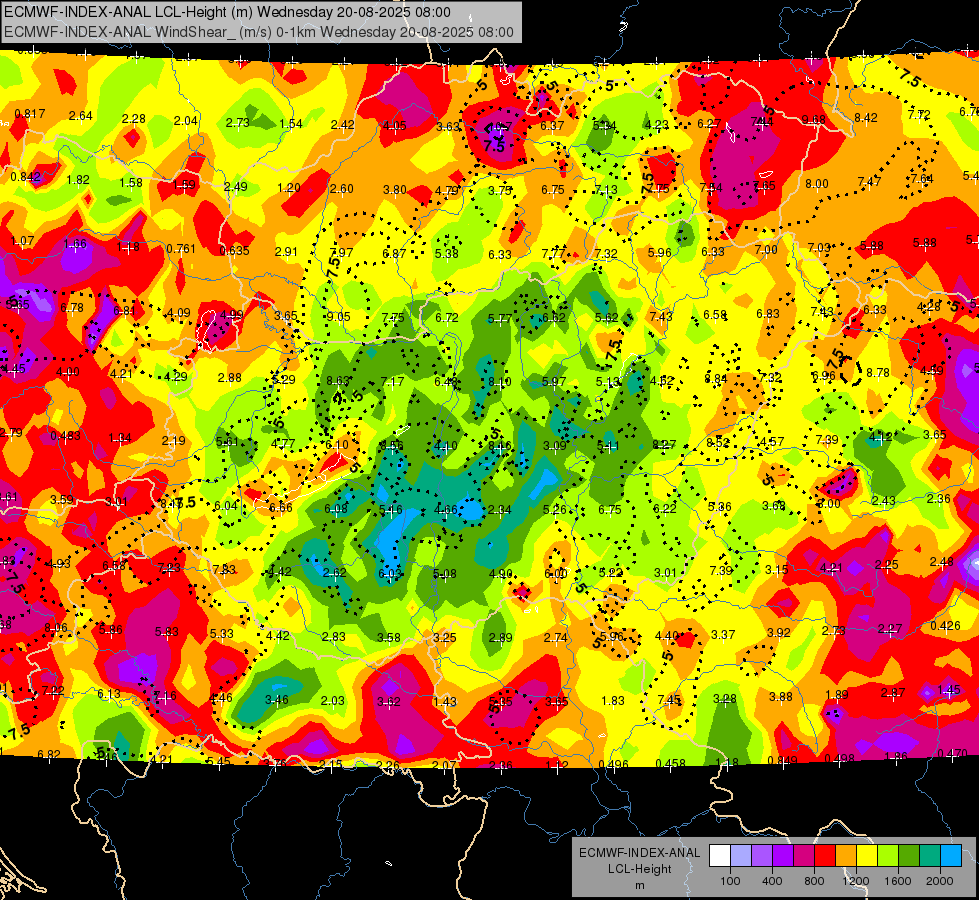Click the grid value 6.03

[390, 573]
